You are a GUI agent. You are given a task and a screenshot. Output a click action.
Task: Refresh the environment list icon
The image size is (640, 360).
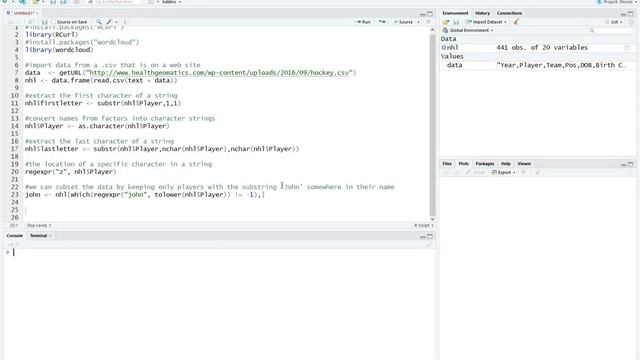631,22
